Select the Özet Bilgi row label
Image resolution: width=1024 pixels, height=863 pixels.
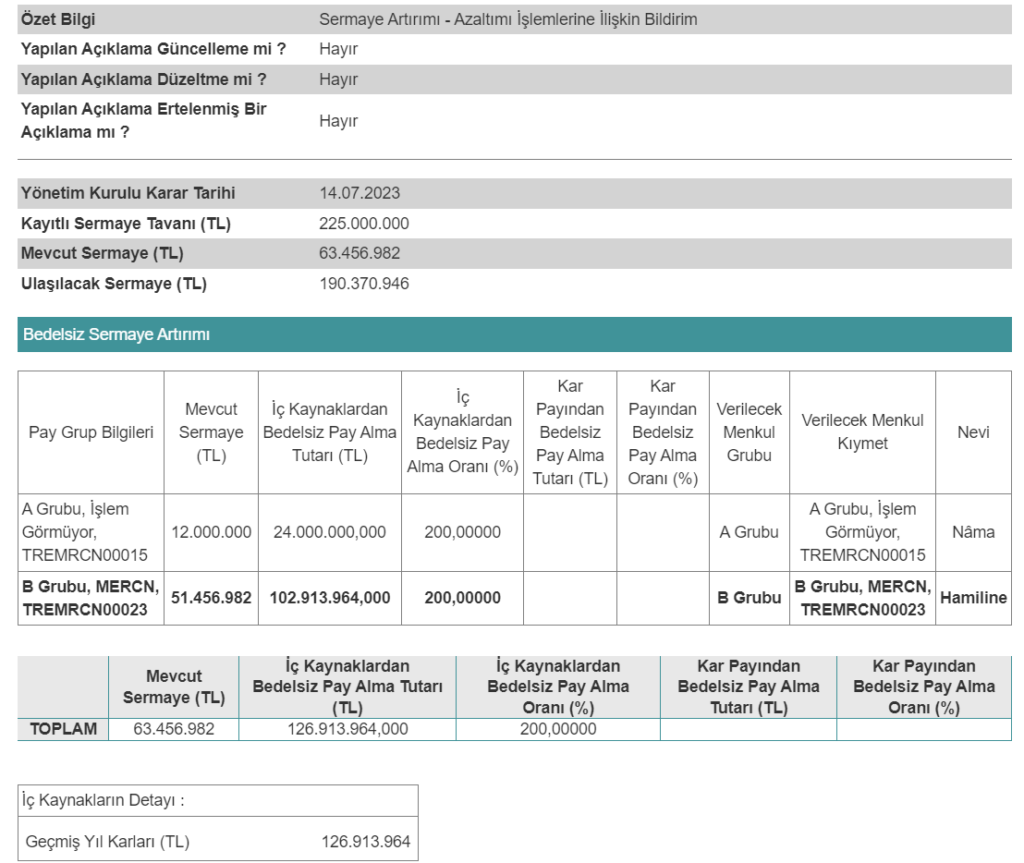point(59,20)
